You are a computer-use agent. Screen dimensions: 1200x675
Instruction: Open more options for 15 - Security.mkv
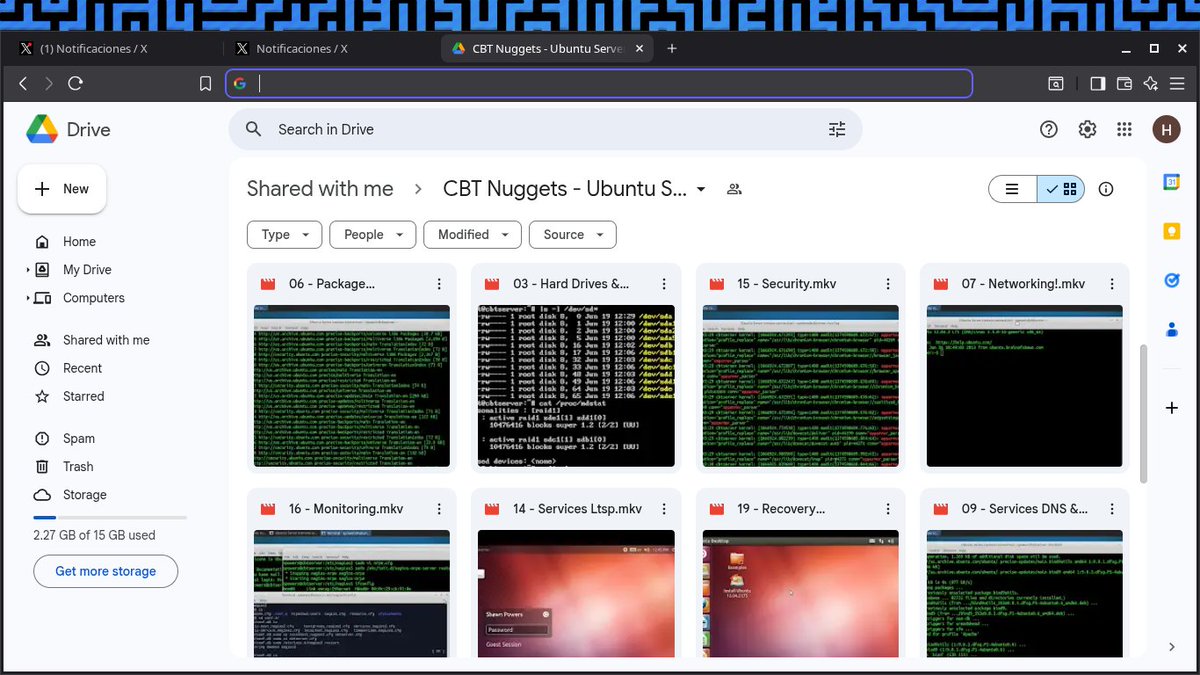tap(888, 284)
